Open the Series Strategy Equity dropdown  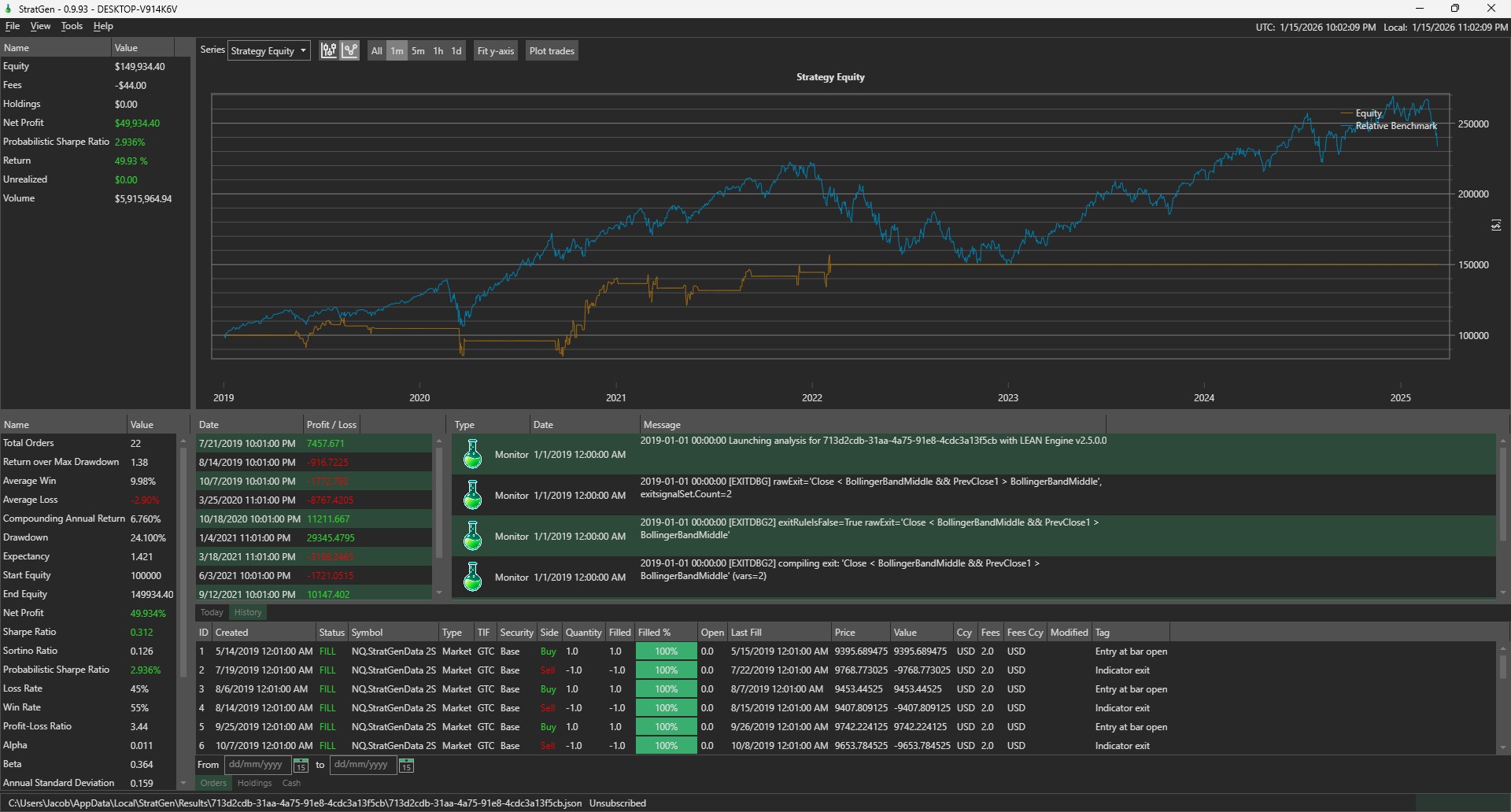(x=269, y=51)
